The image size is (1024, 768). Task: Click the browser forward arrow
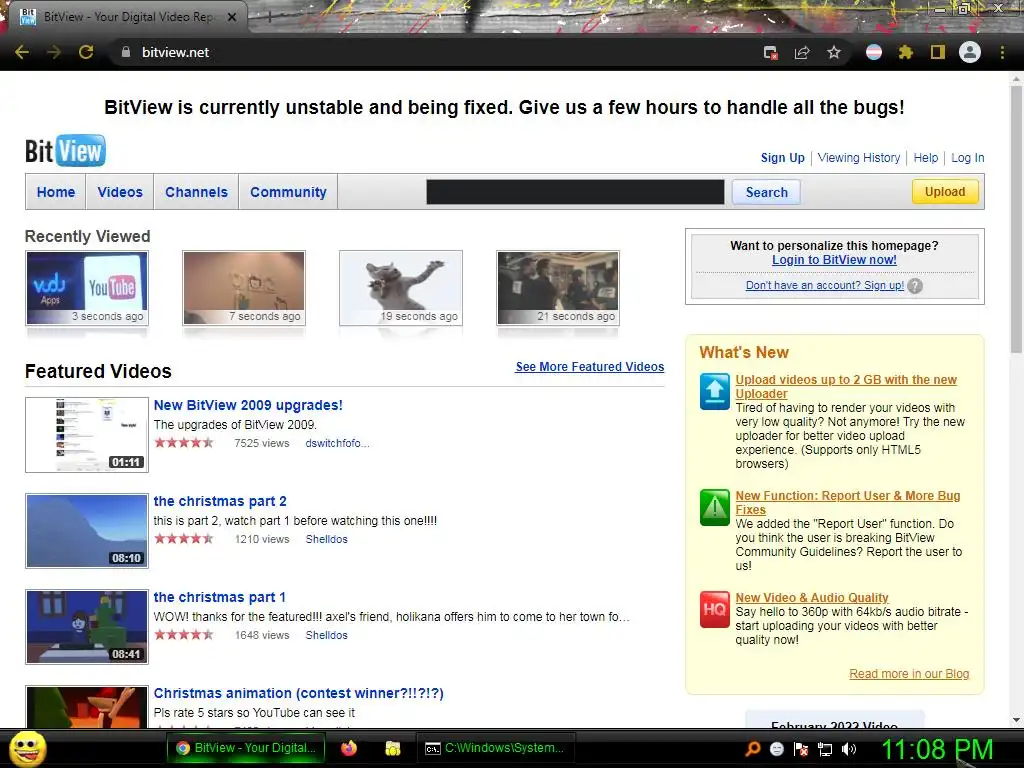[54, 52]
